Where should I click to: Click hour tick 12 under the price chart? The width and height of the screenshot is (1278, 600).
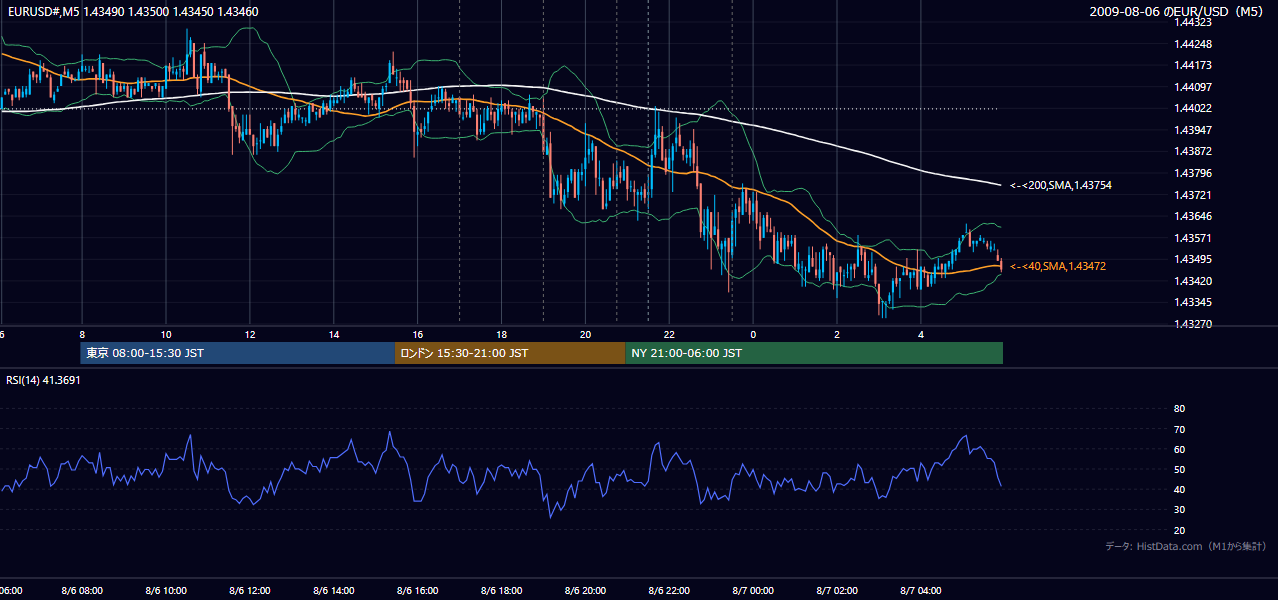tap(250, 334)
